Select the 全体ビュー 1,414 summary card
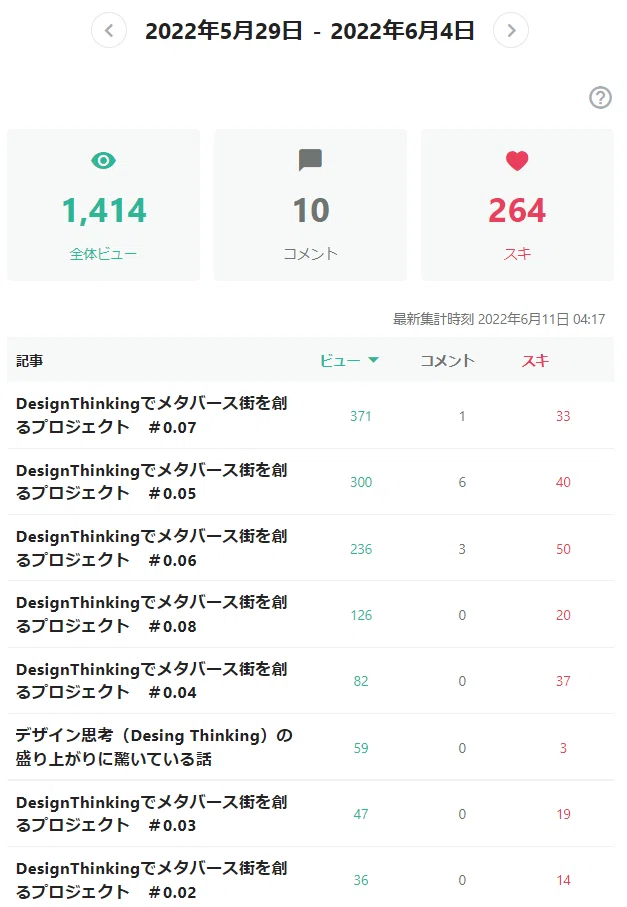This screenshot has width=627, height=907. pos(104,205)
